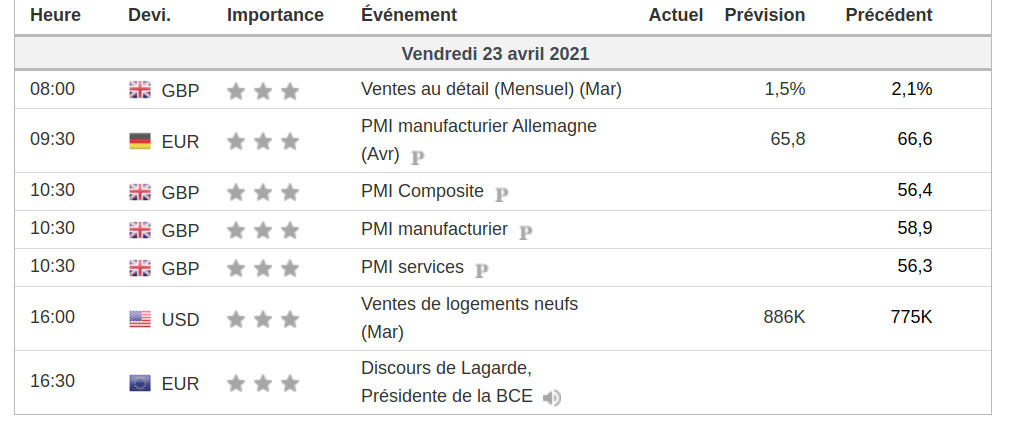Click the P icon after PMI manufacturier Allemagne (Avr)
Screen dimensions: 1012x422
(418, 157)
